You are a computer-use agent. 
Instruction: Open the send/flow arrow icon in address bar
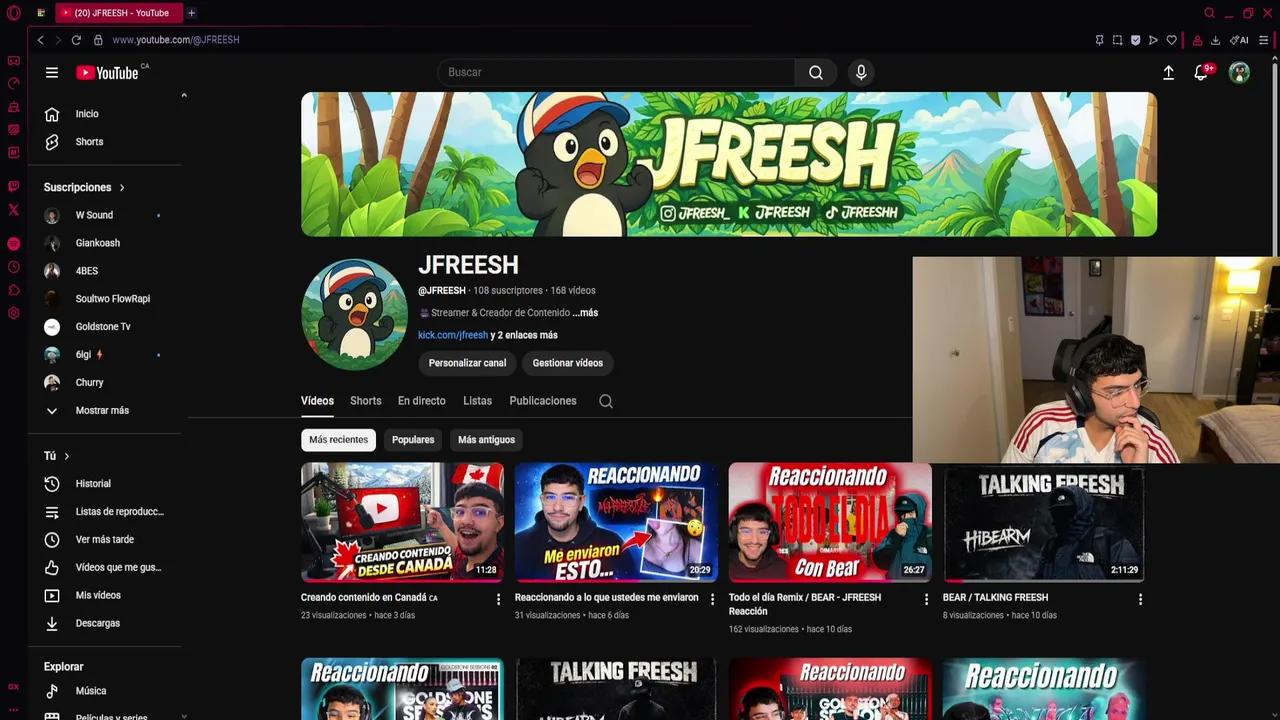coord(1153,40)
